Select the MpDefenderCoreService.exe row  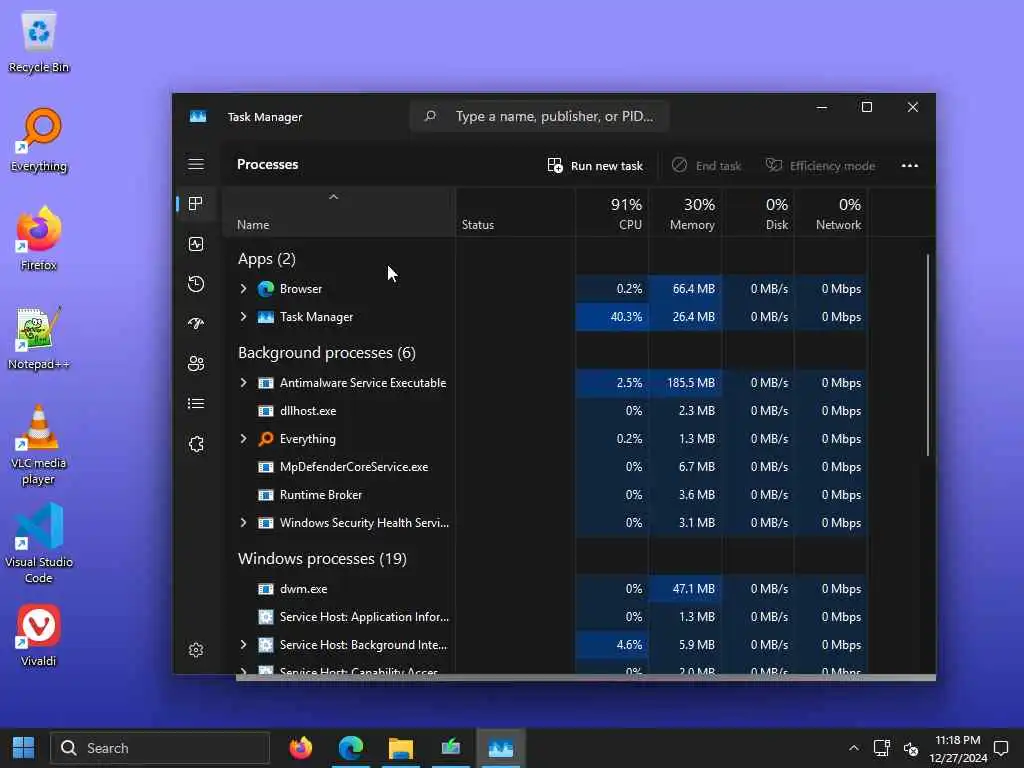click(546, 467)
